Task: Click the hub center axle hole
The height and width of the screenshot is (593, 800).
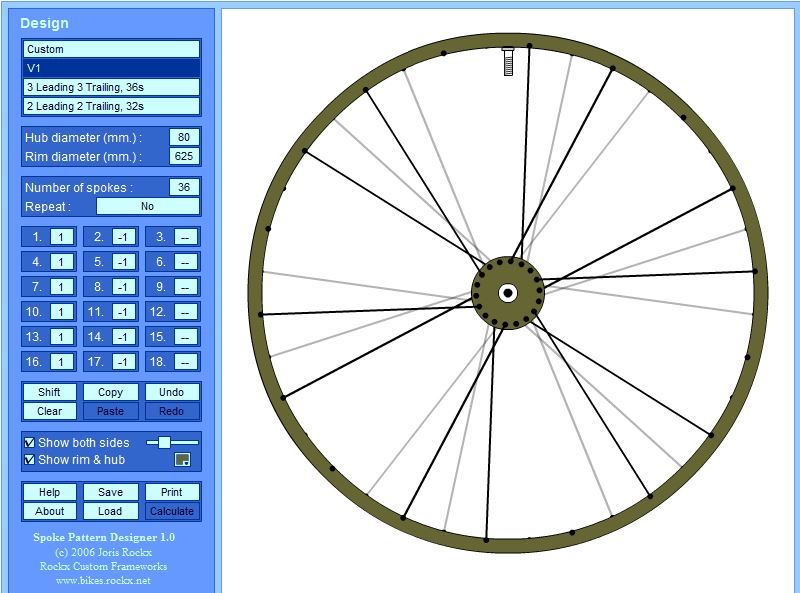Action: pos(508,293)
